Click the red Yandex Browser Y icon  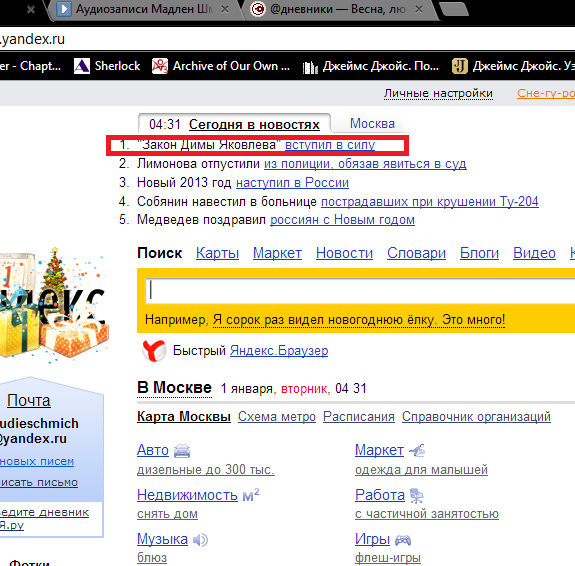(x=154, y=350)
